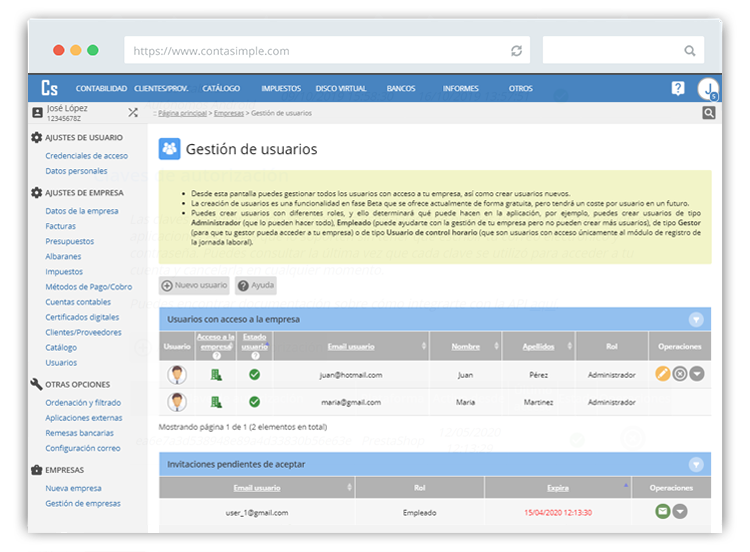Viewport: 750px width, 552px height.
Task: Click the Ajustes de empresa gear icon
Action: point(36,193)
